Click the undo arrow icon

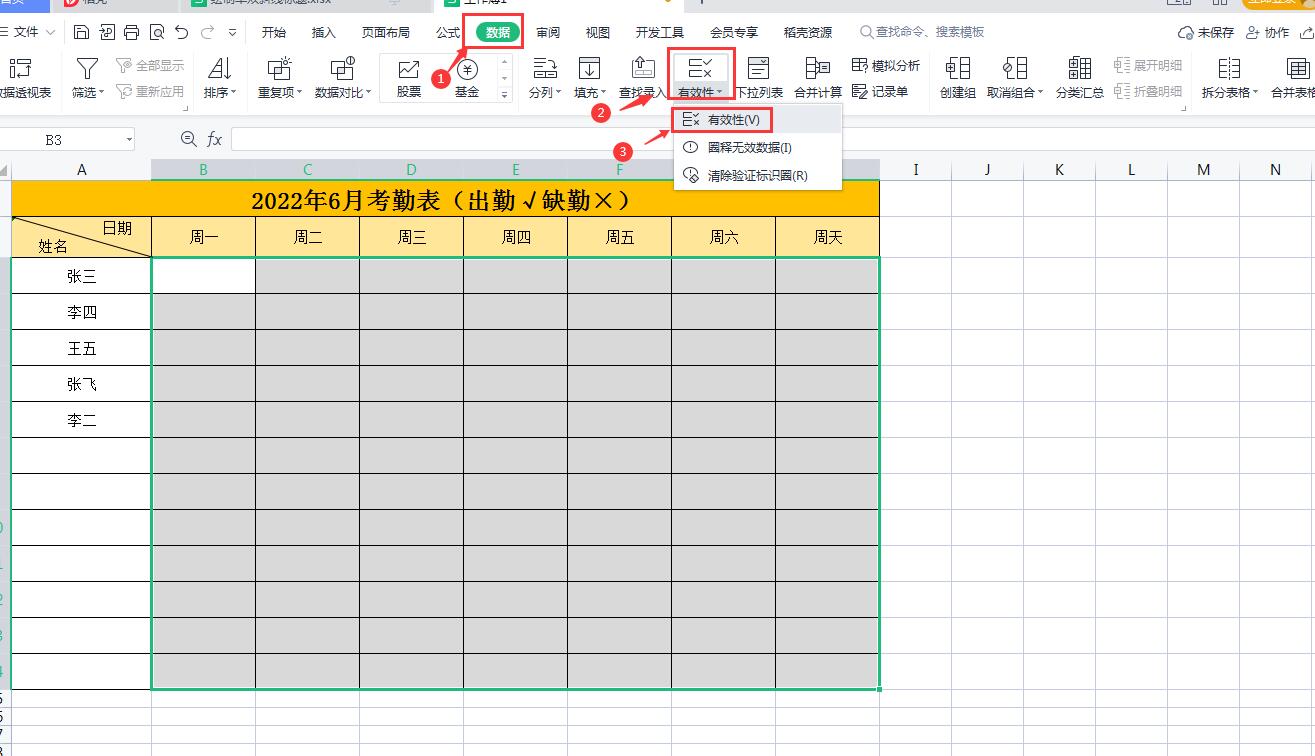[181, 33]
